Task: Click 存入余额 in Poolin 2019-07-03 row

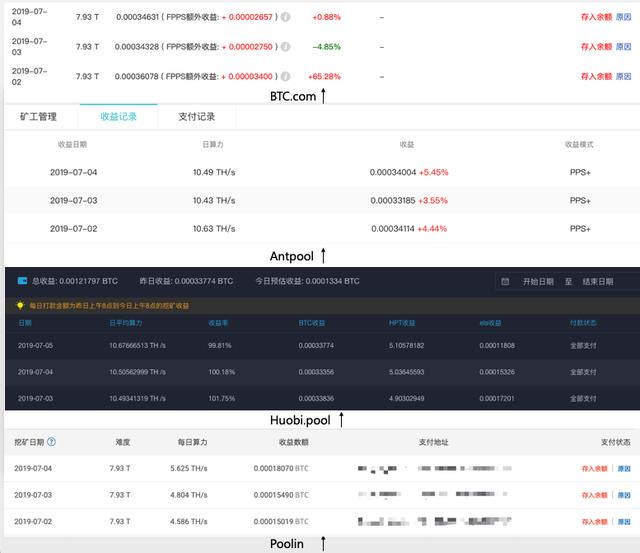Action: (595, 495)
